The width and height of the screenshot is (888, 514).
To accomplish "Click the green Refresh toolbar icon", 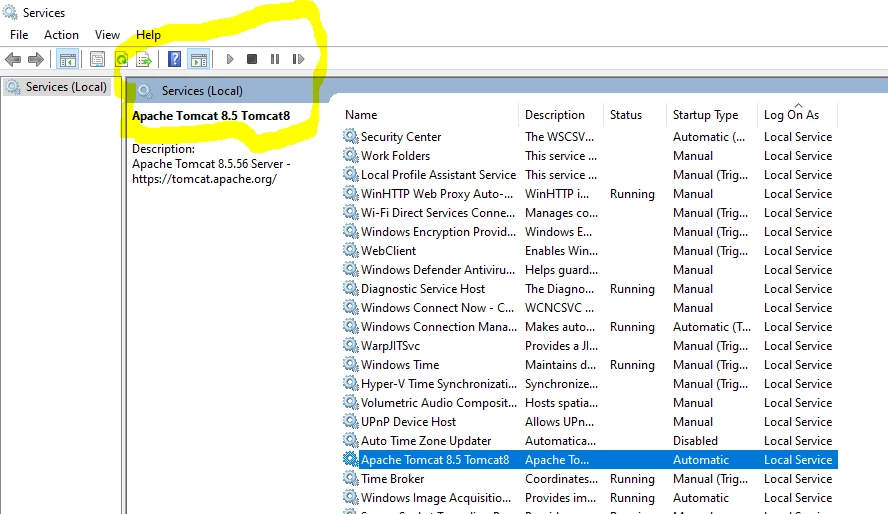I will [121, 59].
